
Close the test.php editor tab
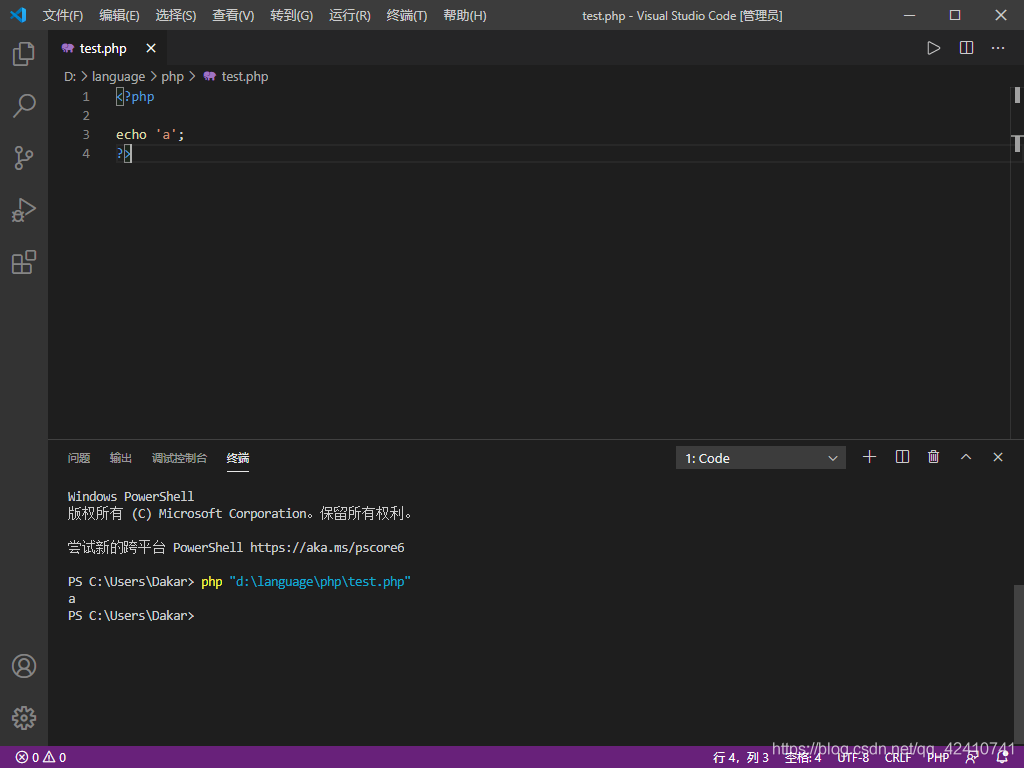151,48
